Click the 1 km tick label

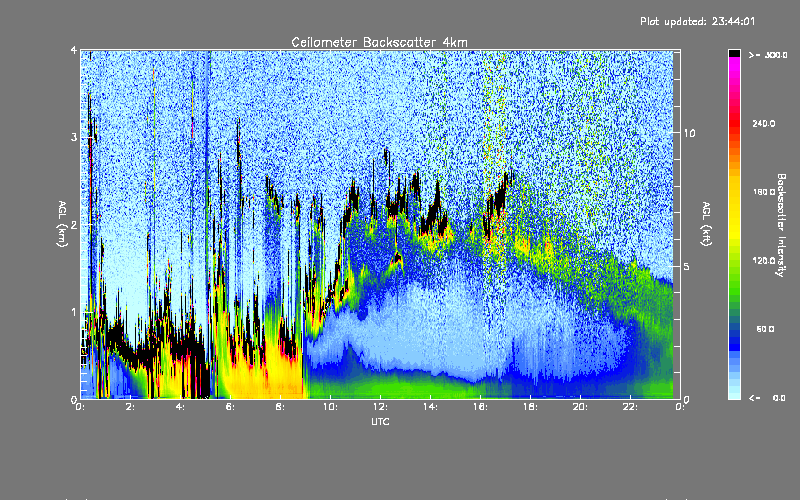click(74, 312)
